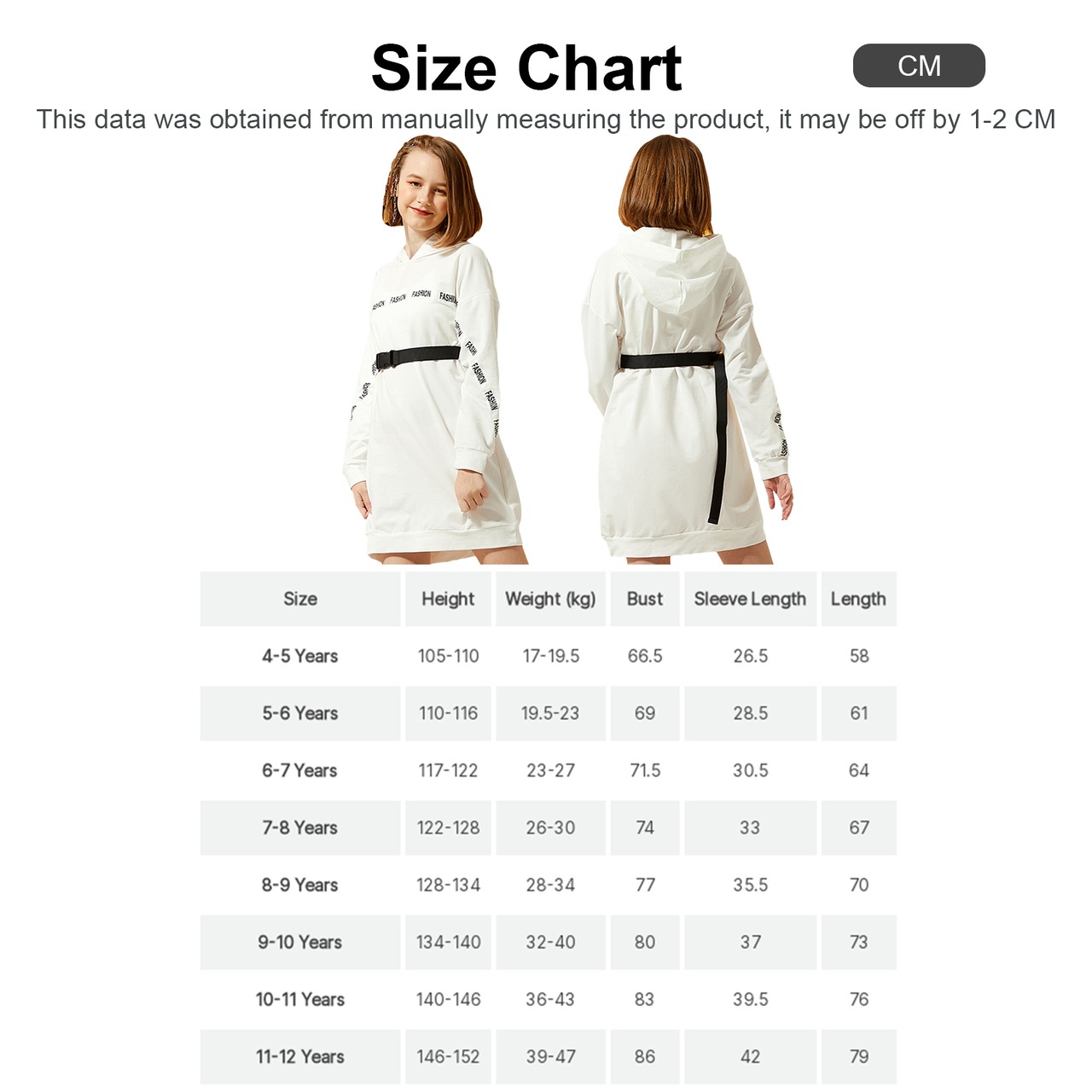This screenshot has width=1092, height=1092.
Task: Click the 7-8 Years size row label
Action: click(300, 828)
